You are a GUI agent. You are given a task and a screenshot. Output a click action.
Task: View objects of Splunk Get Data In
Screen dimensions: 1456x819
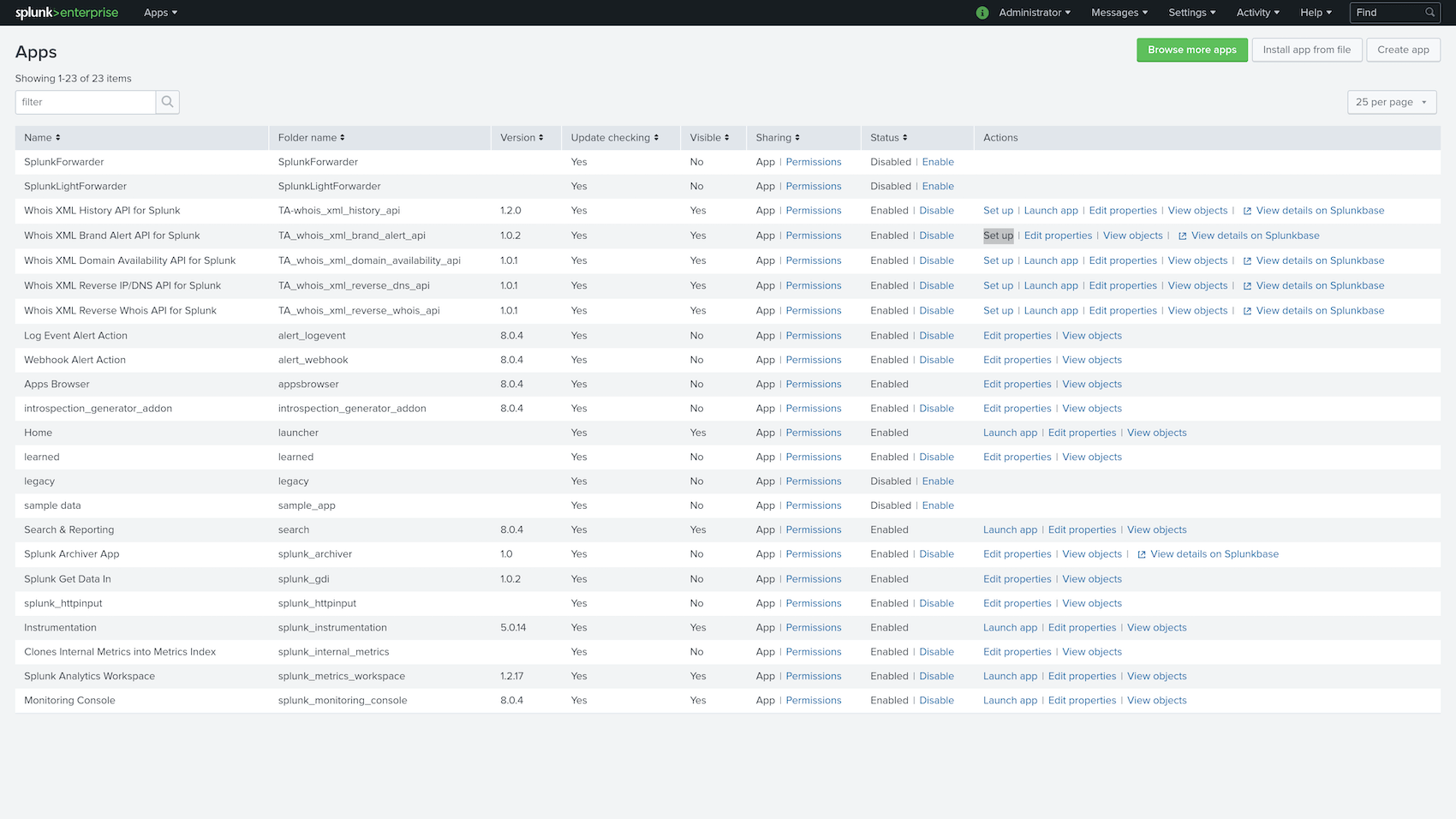1092,579
